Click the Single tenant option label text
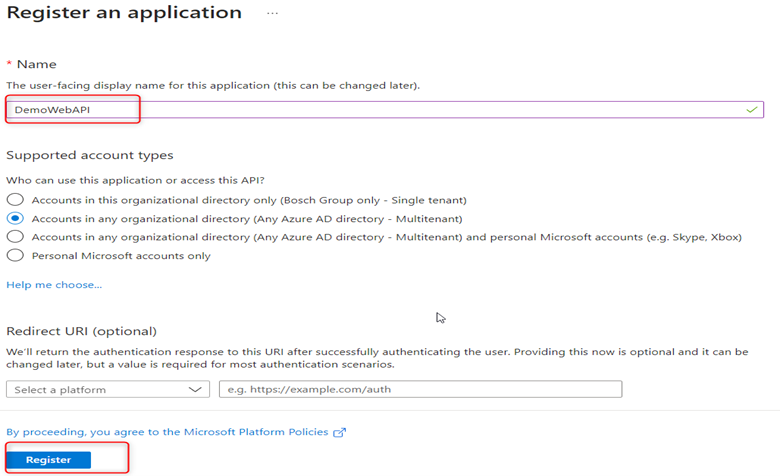780x476 pixels. tap(249, 200)
